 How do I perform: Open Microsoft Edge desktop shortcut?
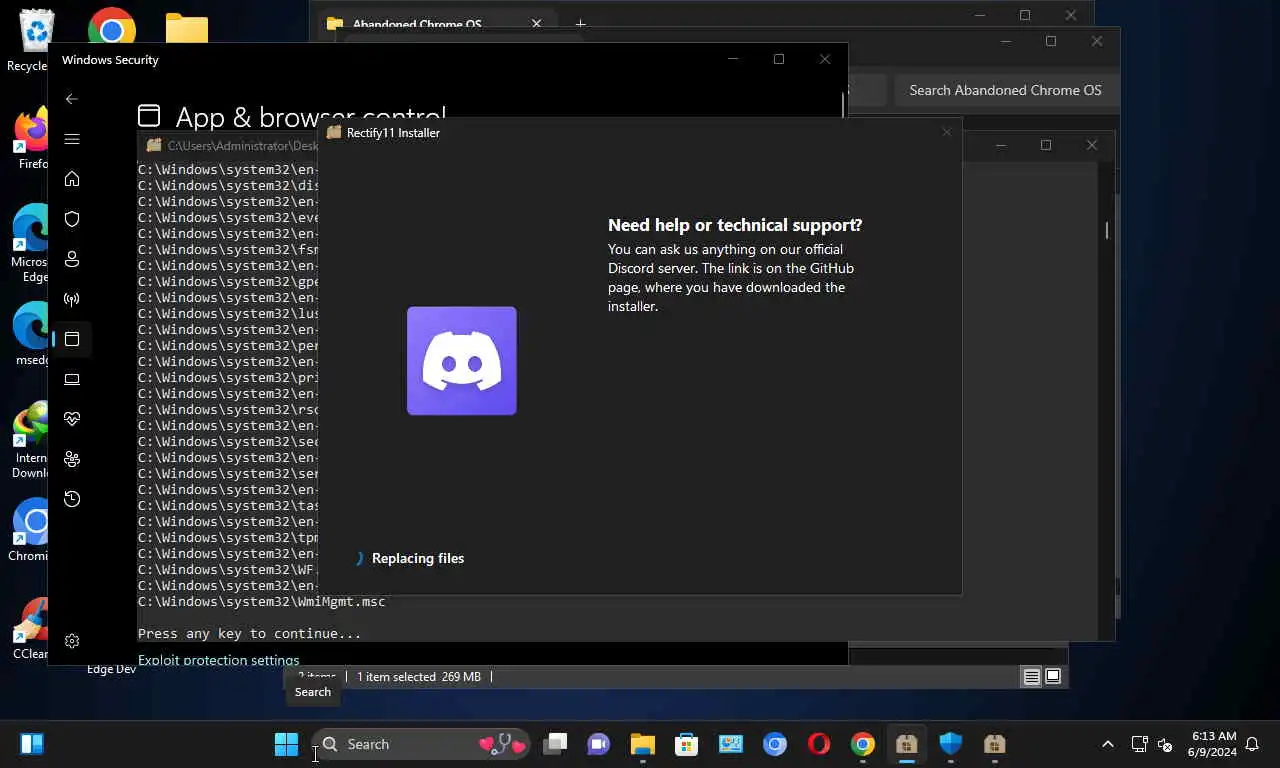point(32,243)
